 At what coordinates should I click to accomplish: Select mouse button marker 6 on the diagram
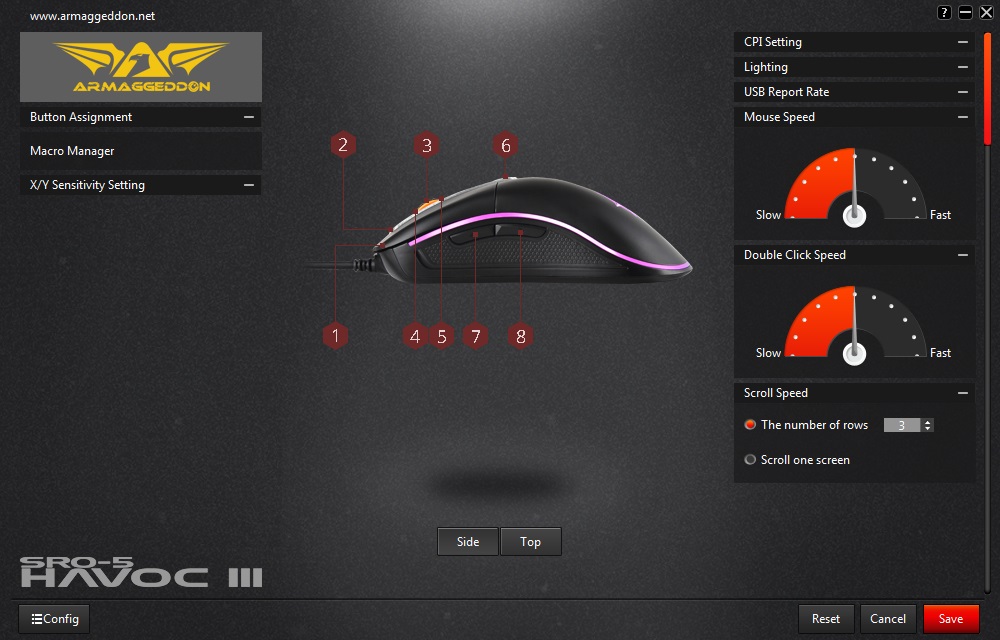tap(506, 145)
